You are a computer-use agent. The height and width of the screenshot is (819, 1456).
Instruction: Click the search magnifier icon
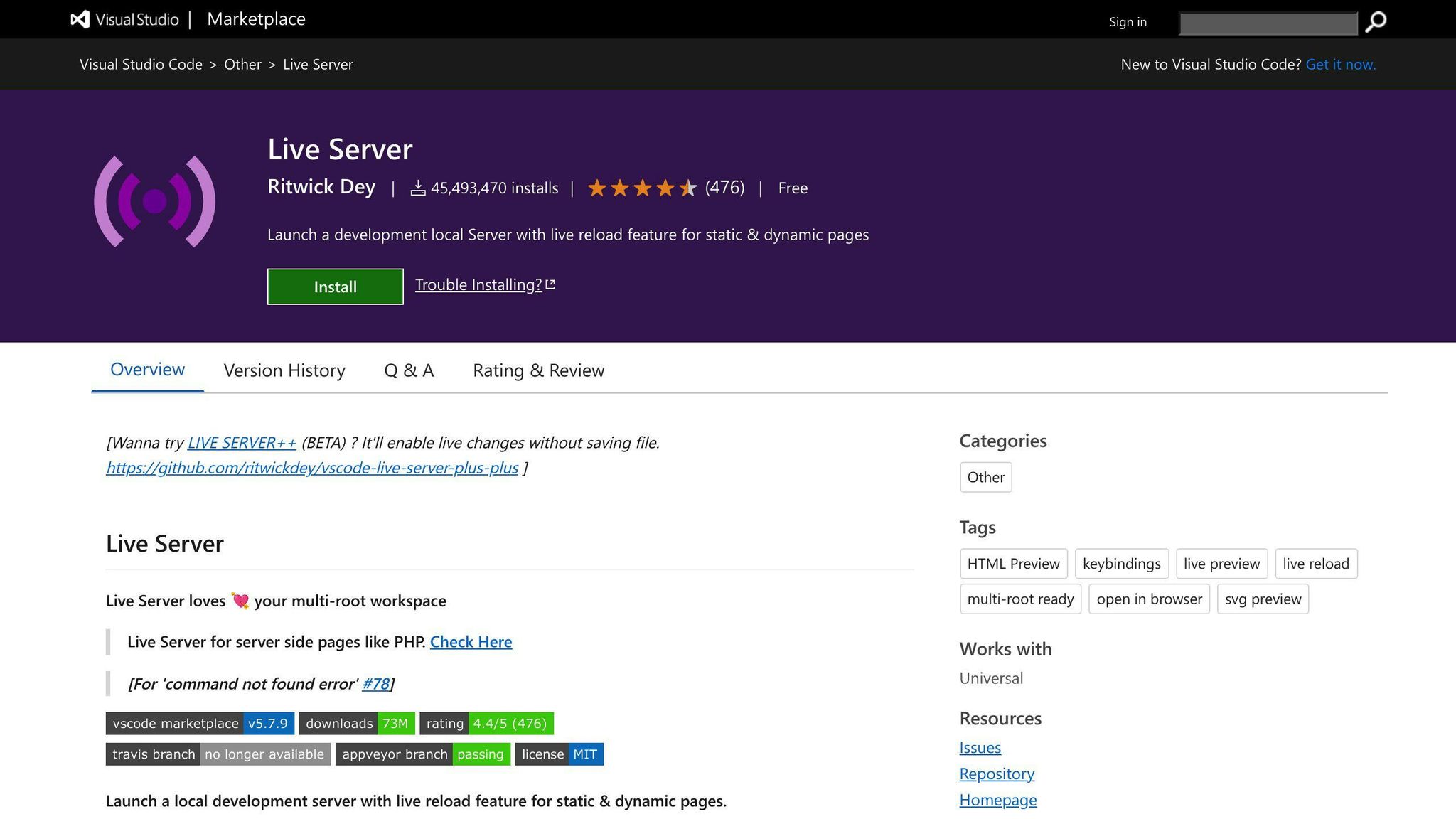(1376, 22)
